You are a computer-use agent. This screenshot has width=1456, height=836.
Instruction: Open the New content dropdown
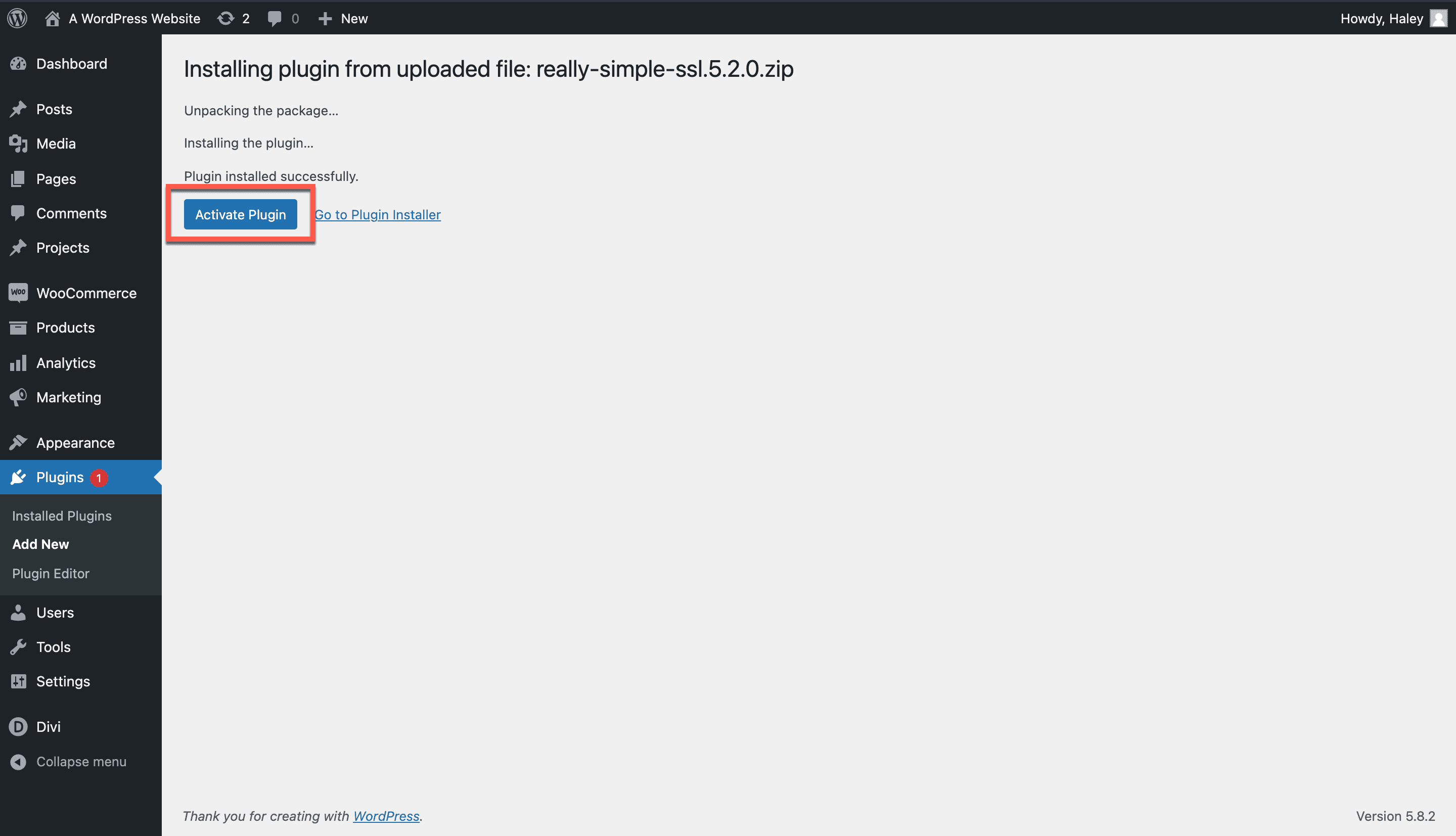click(343, 18)
